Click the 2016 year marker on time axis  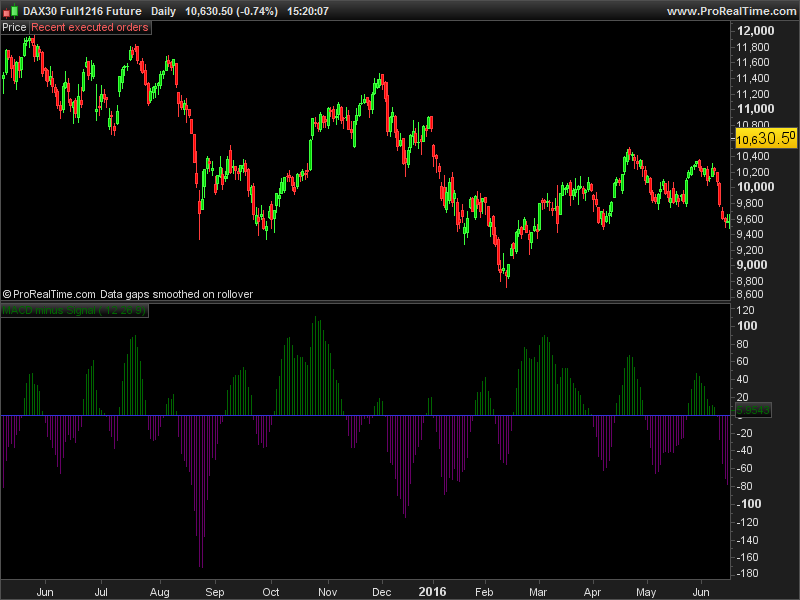(432, 592)
